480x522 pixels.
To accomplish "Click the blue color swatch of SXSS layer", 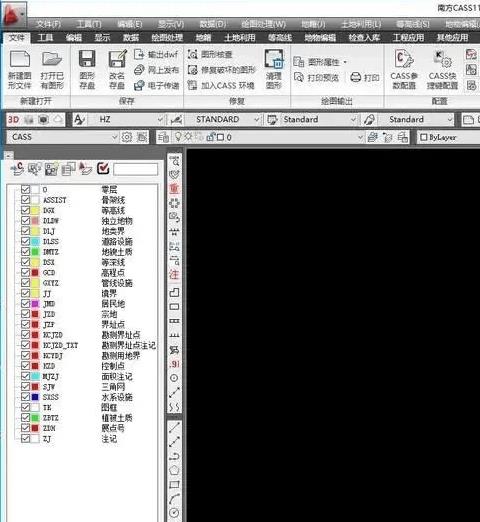I will tap(35, 397).
